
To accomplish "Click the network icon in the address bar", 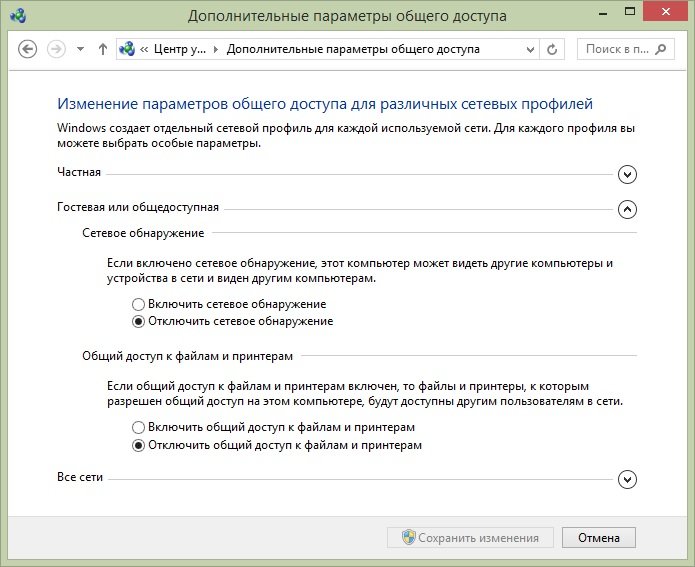I will [x=127, y=49].
